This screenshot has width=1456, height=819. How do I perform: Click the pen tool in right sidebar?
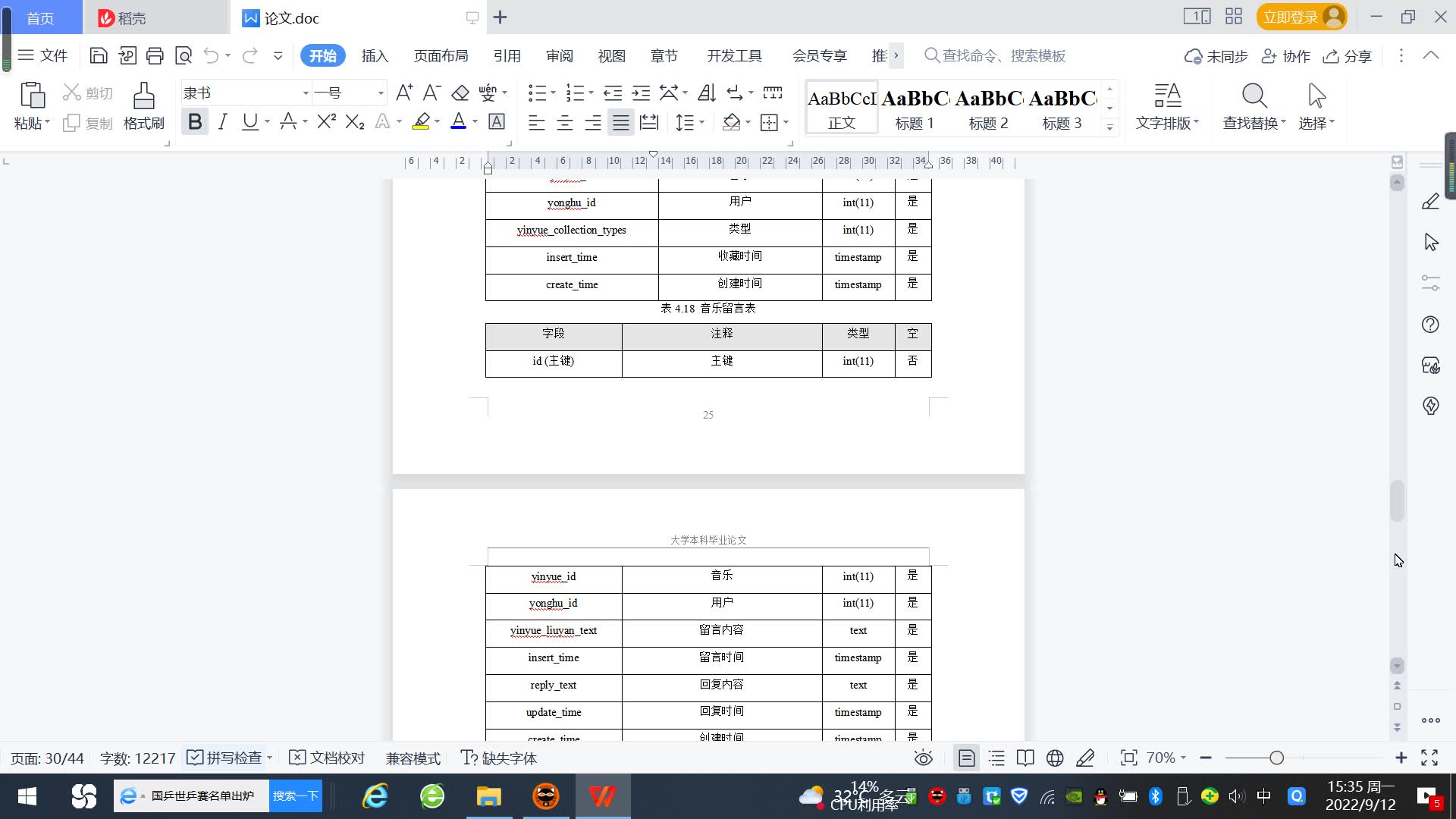tap(1430, 201)
